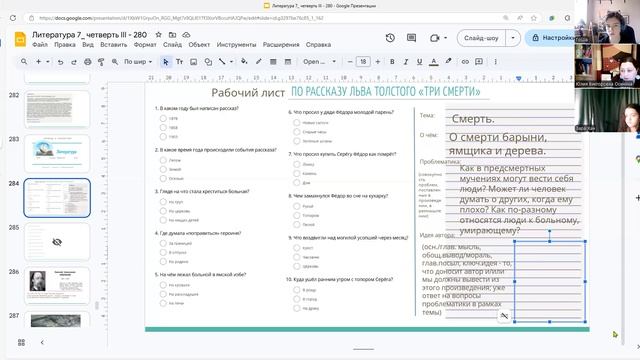Viewport: 640px width, 360px height.
Task: Check the cloud save status icon
Action: pyautogui.click(x=186, y=35)
